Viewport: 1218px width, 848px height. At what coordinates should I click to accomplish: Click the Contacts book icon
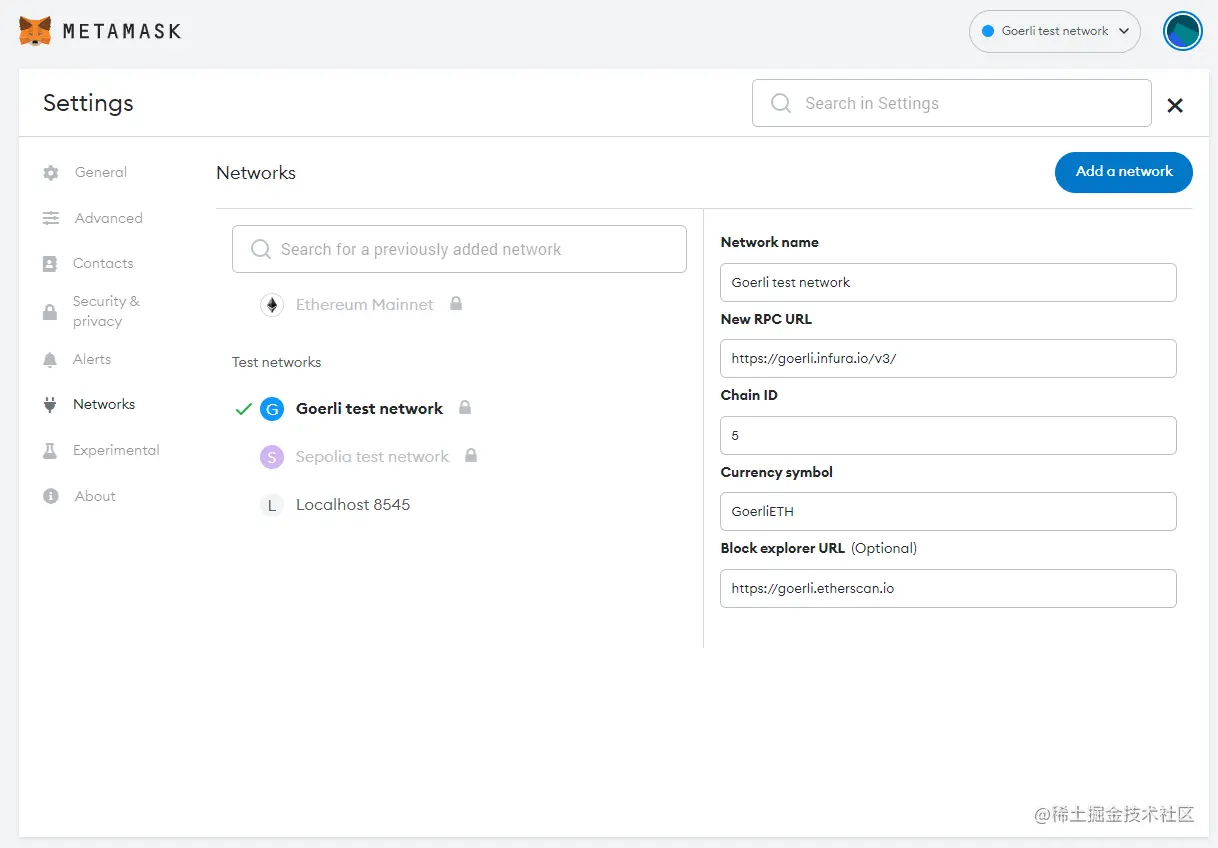coord(50,264)
